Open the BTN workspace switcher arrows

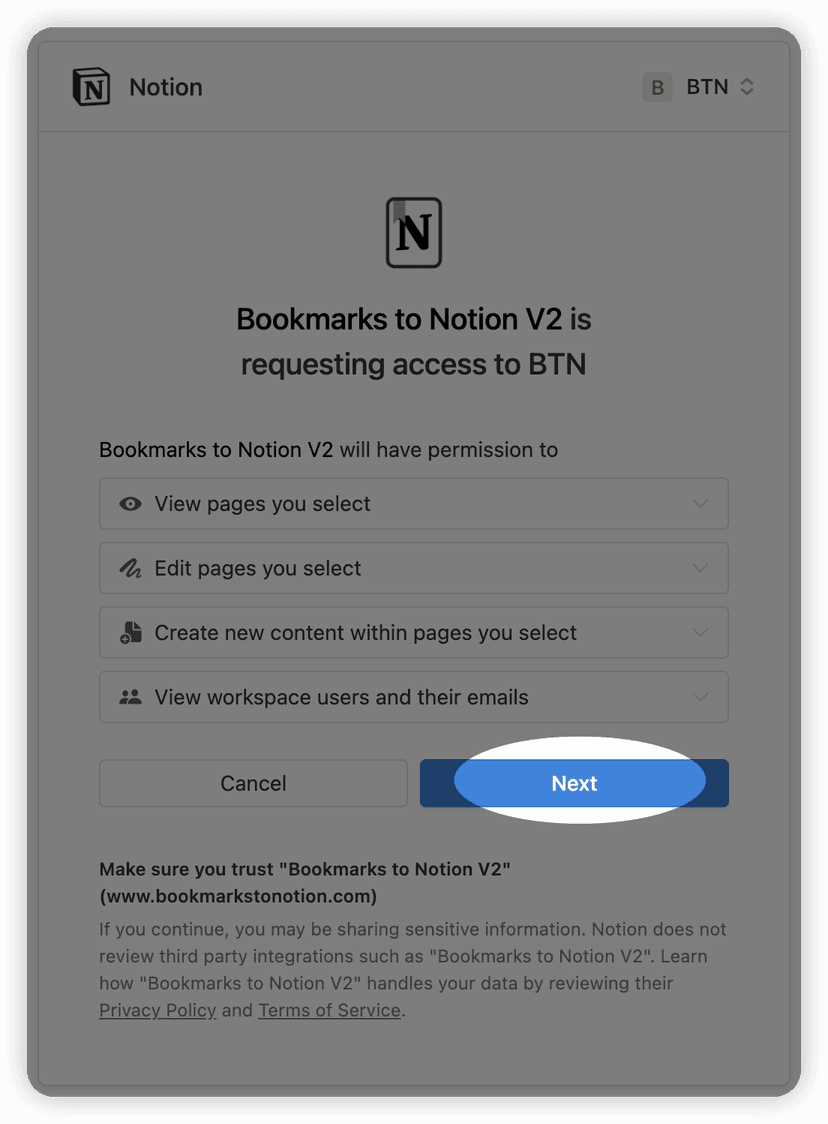click(x=746, y=87)
